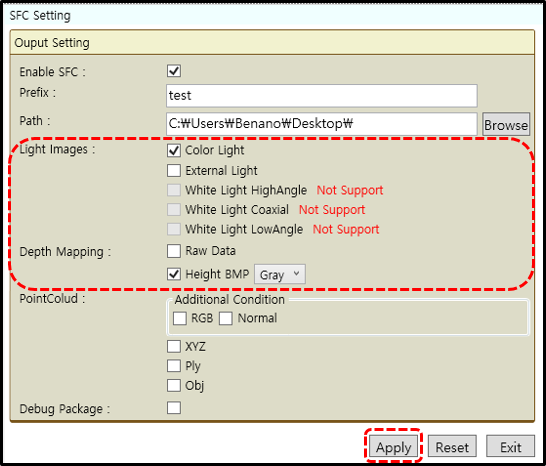Enable Obj point cloud output
Viewport: 546px width, 466px height.
[x=174, y=386]
